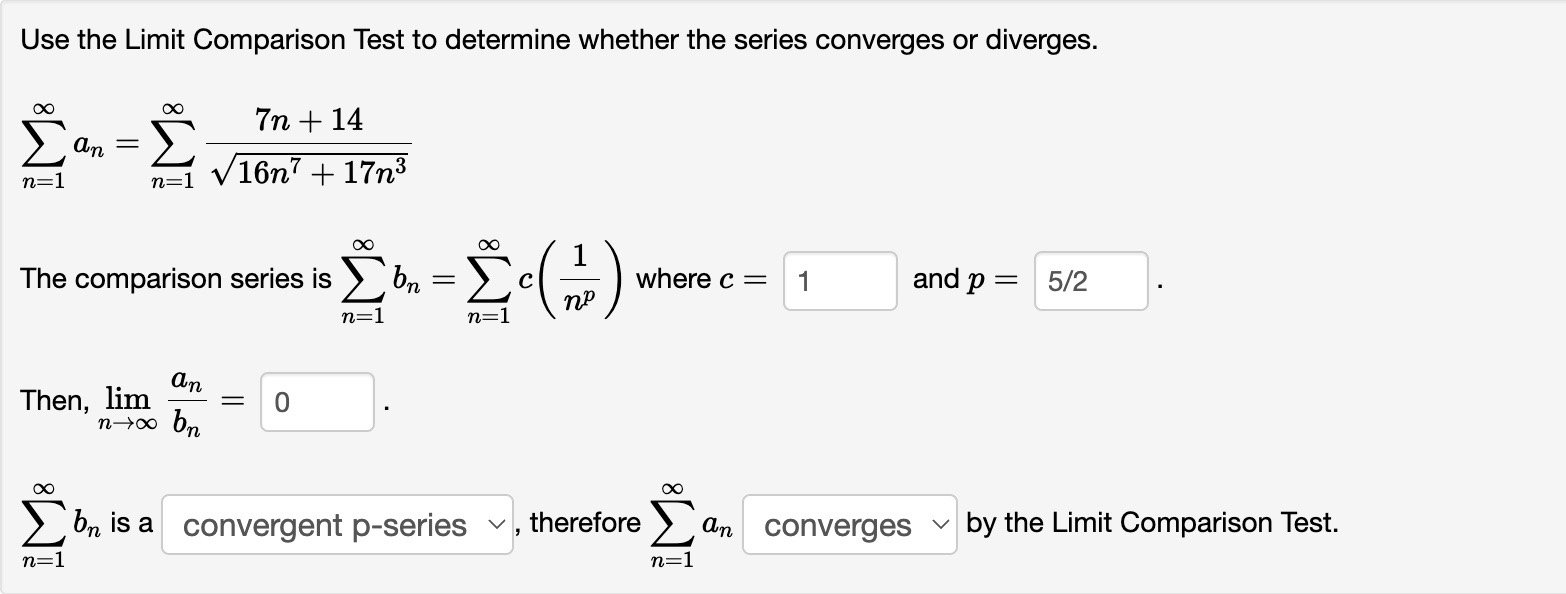Click inside the c value input box

839,281
